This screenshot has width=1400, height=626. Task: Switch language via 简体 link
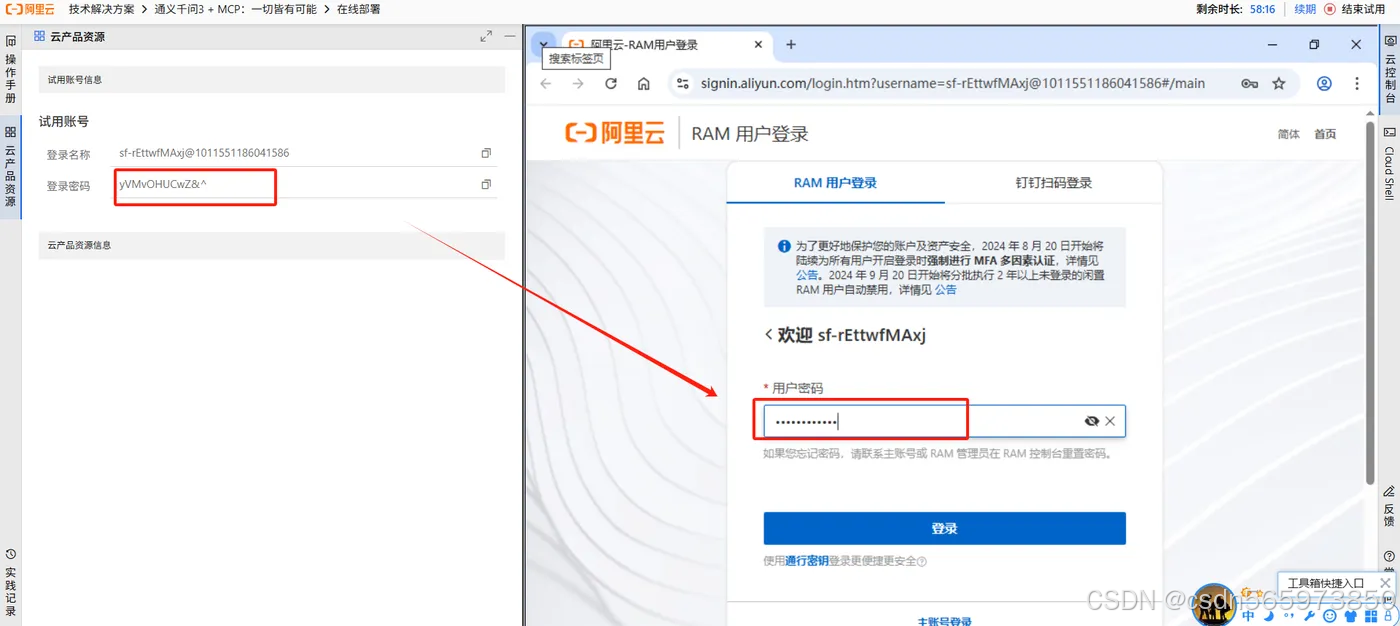pos(1289,134)
